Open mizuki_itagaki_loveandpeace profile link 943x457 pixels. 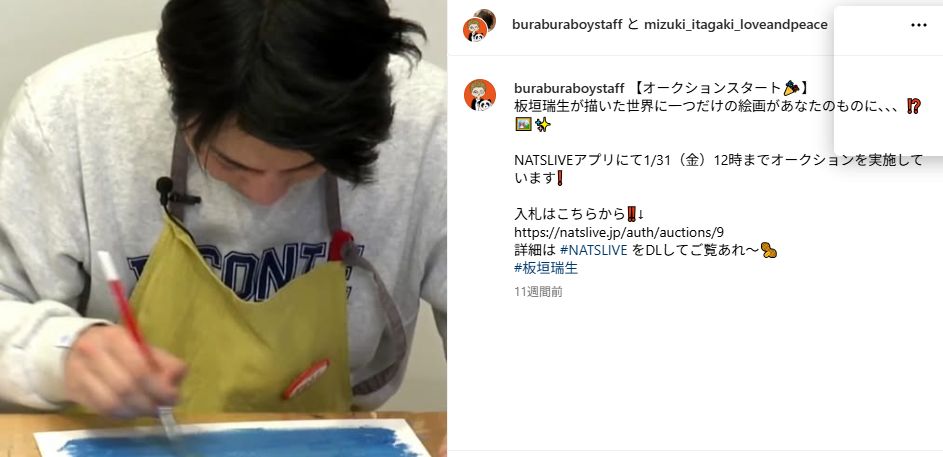point(736,25)
